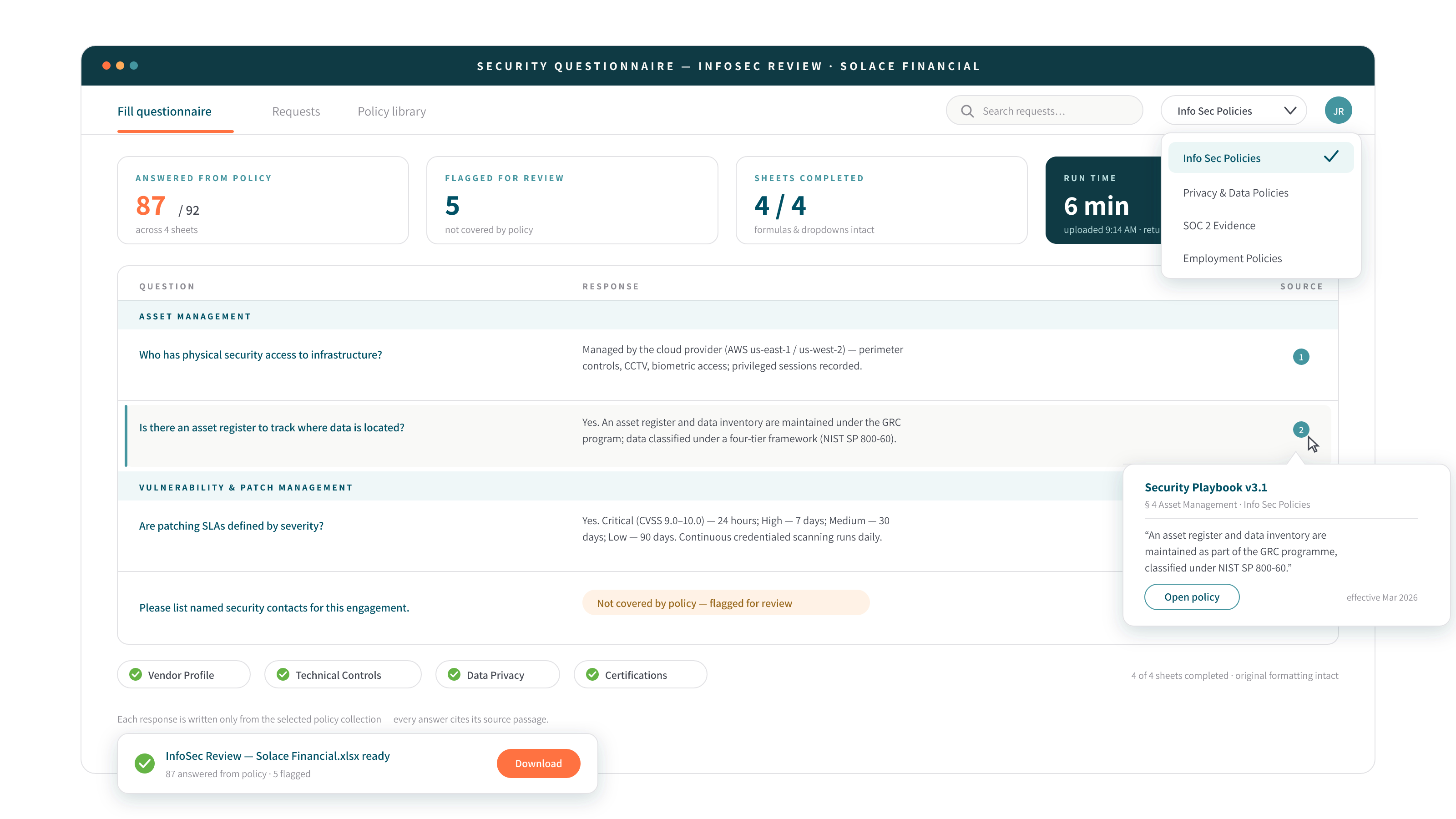Click the Source column header
This screenshot has height=819, width=1456.
click(1301, 287)
